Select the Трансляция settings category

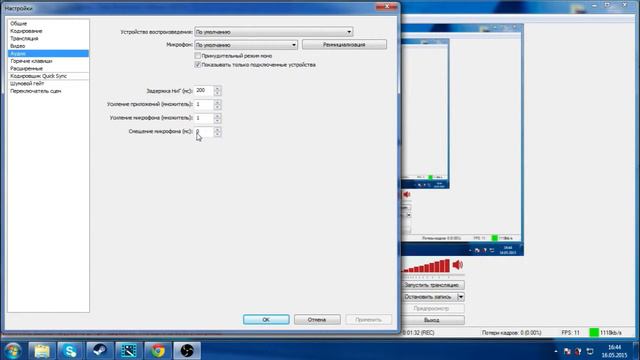[x=48, y=38]
